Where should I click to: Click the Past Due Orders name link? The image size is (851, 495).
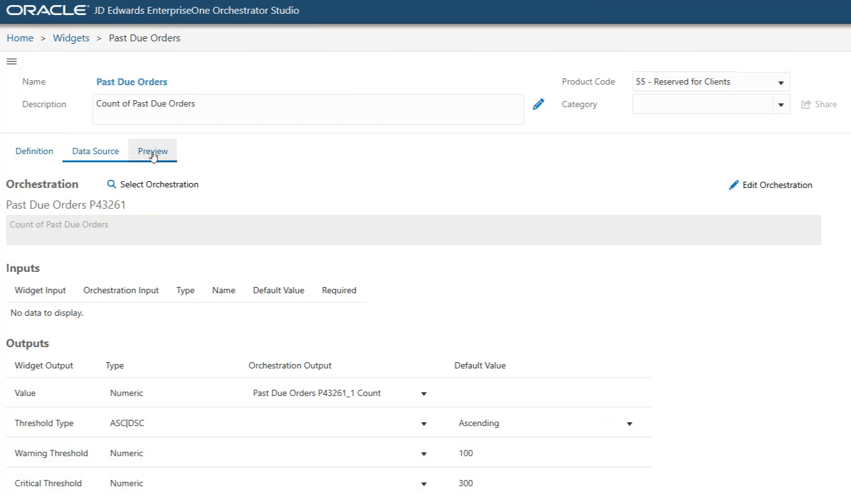click(132, 82)
